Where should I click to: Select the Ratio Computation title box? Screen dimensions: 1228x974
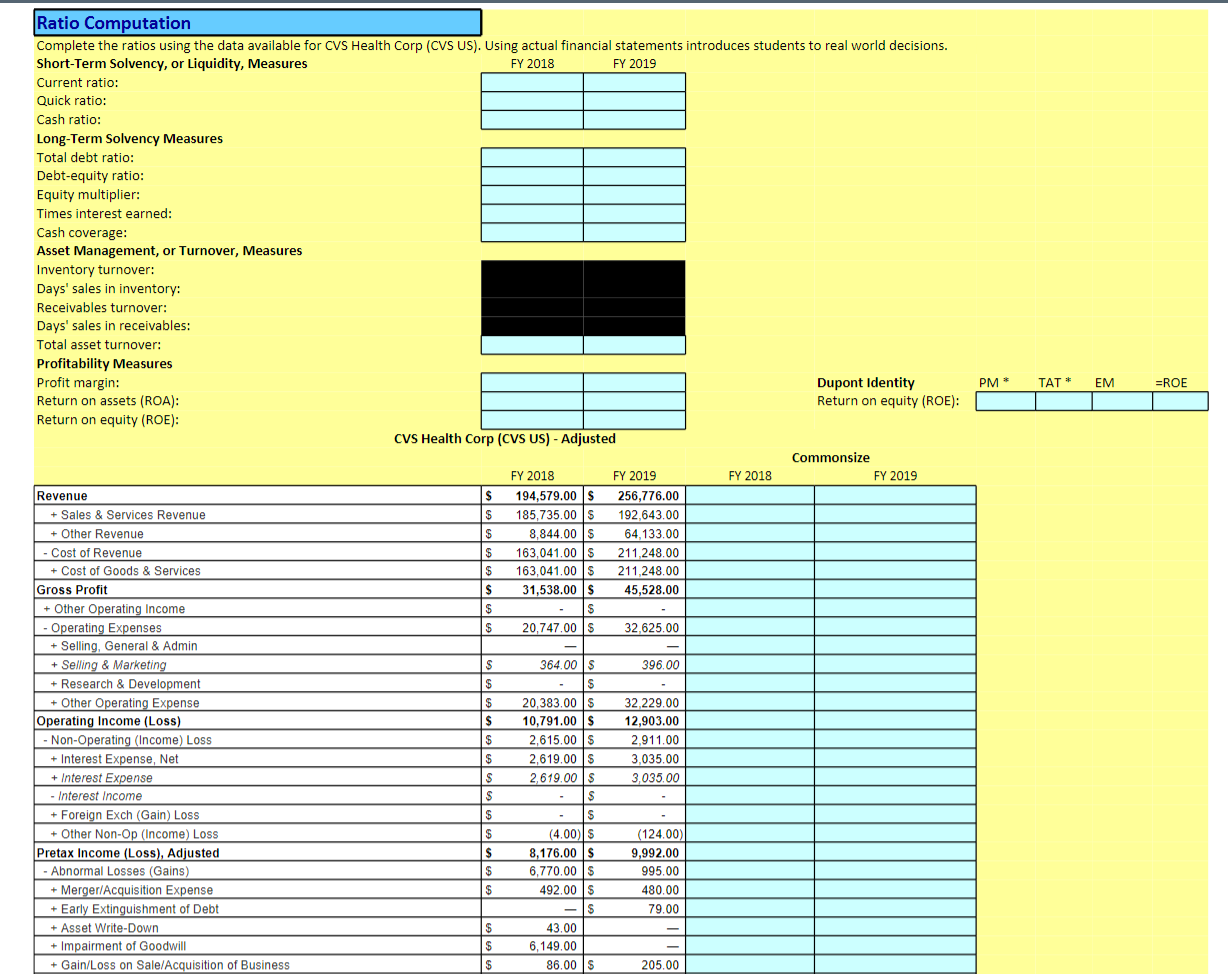coord(255,22)
